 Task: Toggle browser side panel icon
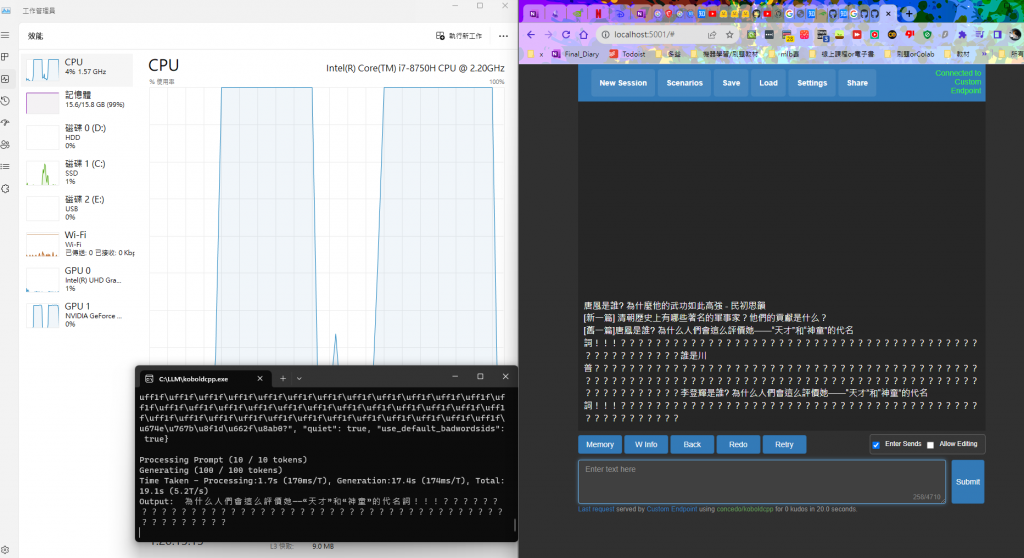(x=997, y=35)
